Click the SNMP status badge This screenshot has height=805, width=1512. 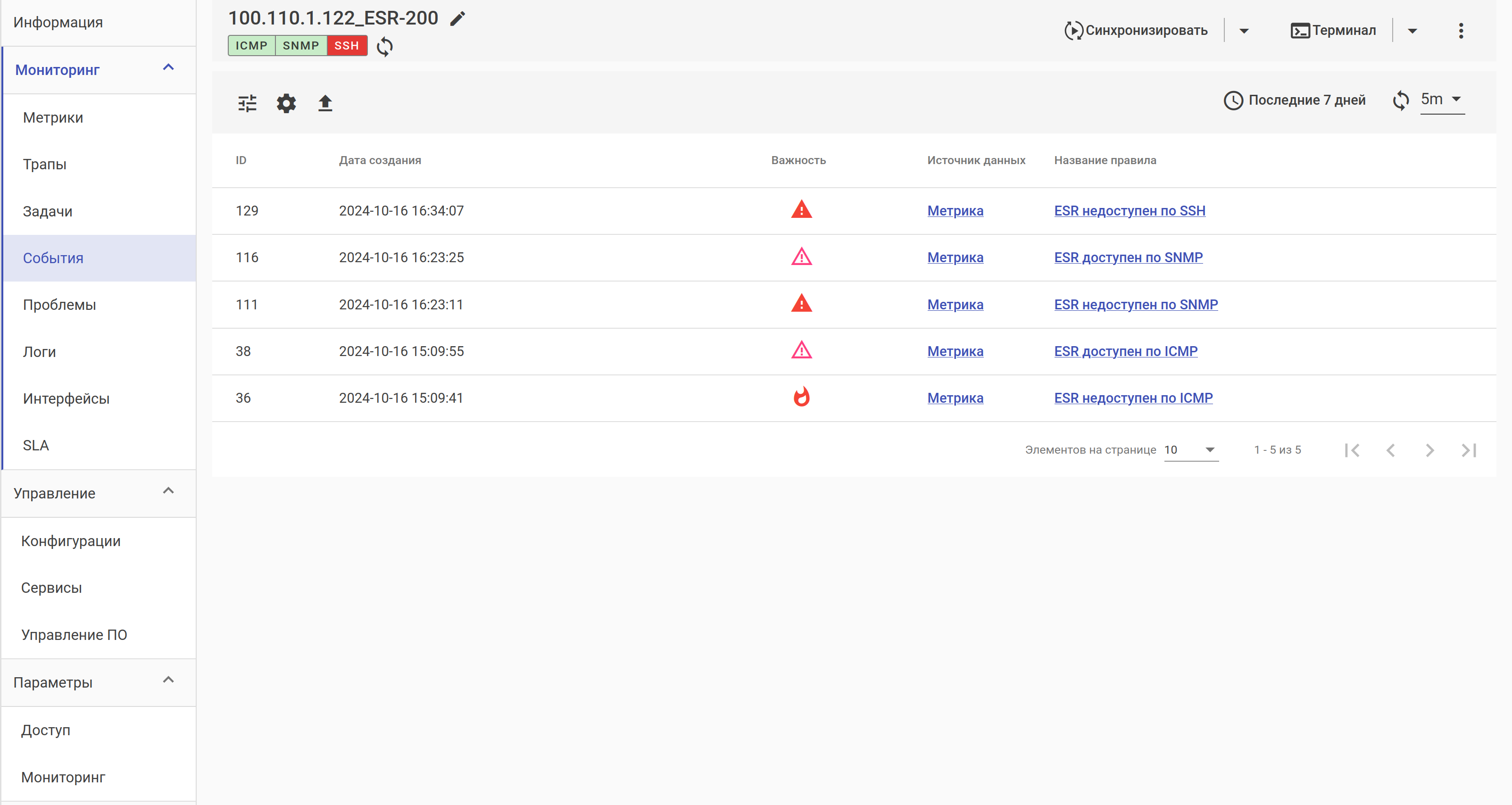pos(300,46)
